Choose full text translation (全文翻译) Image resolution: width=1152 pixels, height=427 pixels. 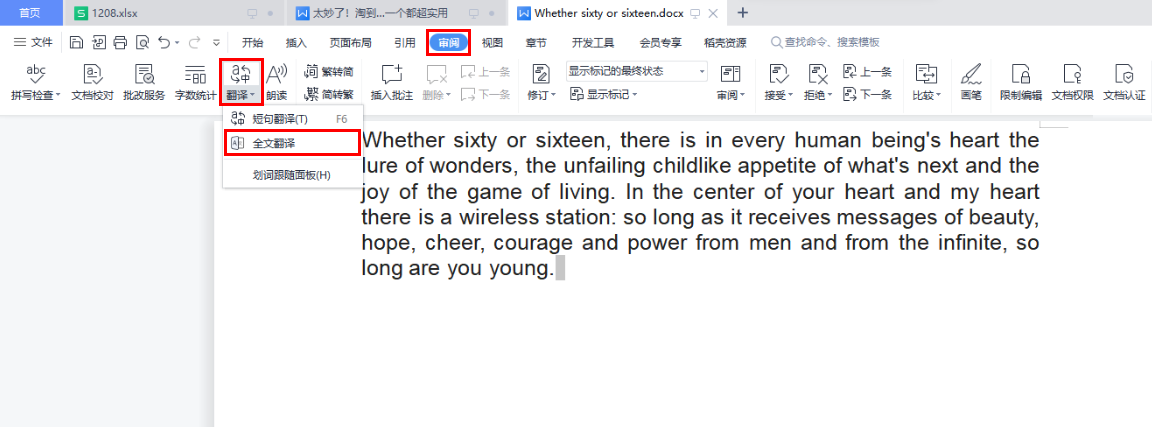[x=292, y=143]
